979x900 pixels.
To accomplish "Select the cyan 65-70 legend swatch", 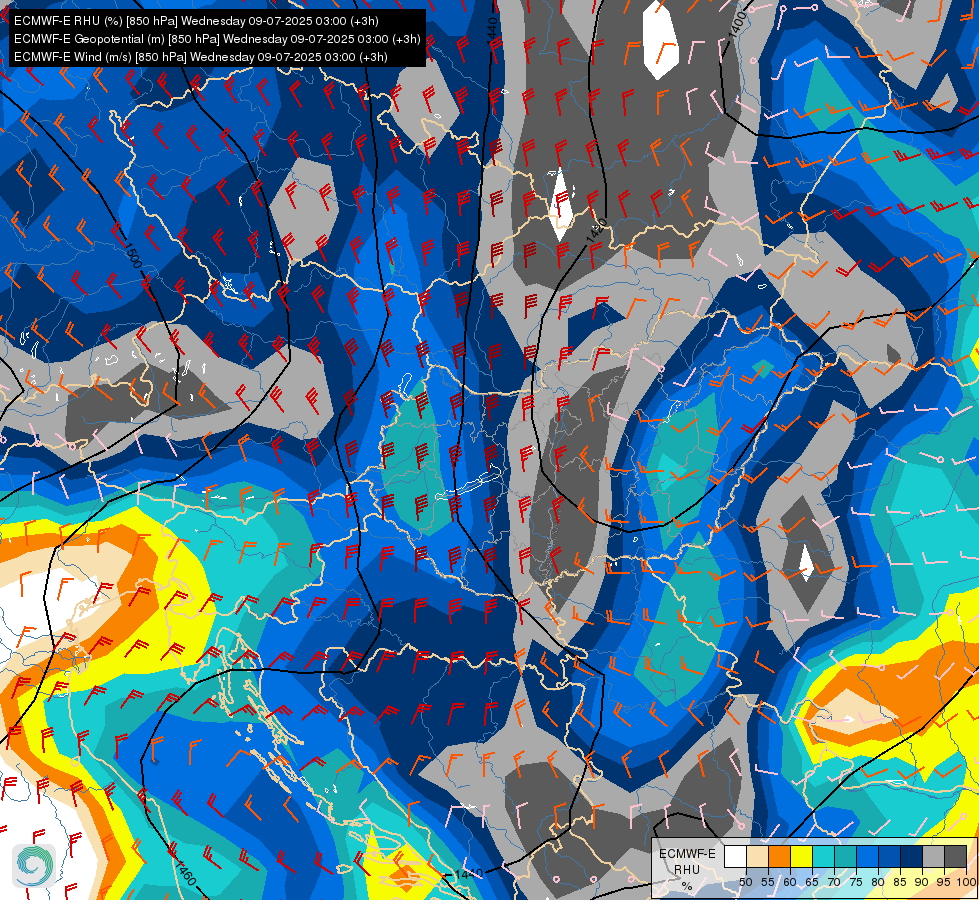I will pos(824,856).
